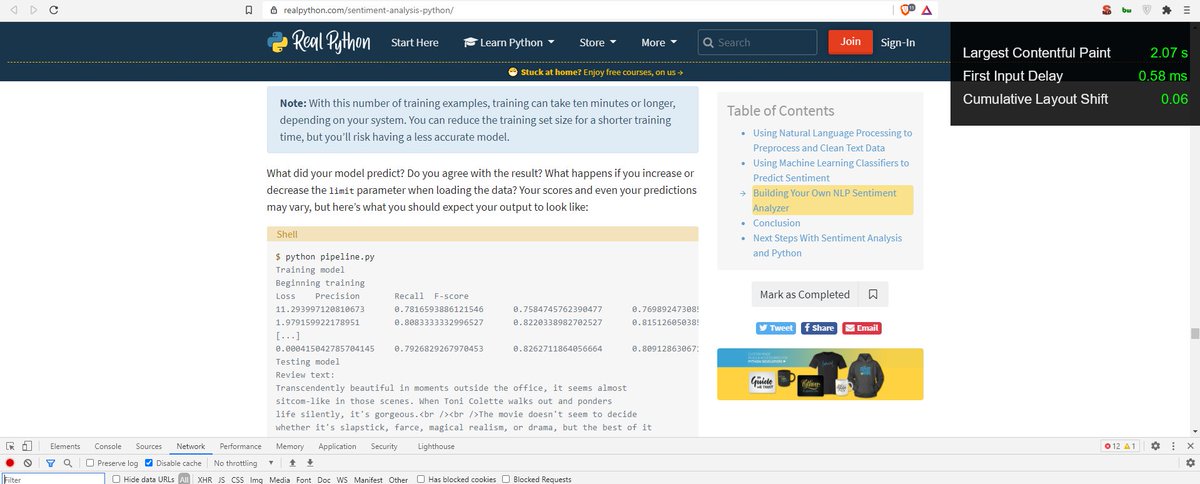Click the orange Join button
The height and width of the screenshot is (484, 1200).
pos(851,42)
